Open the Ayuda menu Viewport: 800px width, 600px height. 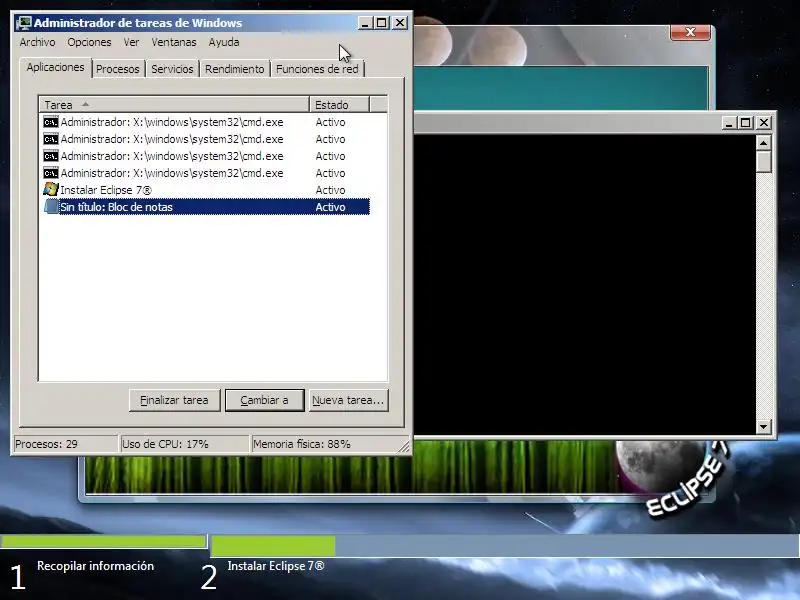pyautogui.click(x=224, y=42)
